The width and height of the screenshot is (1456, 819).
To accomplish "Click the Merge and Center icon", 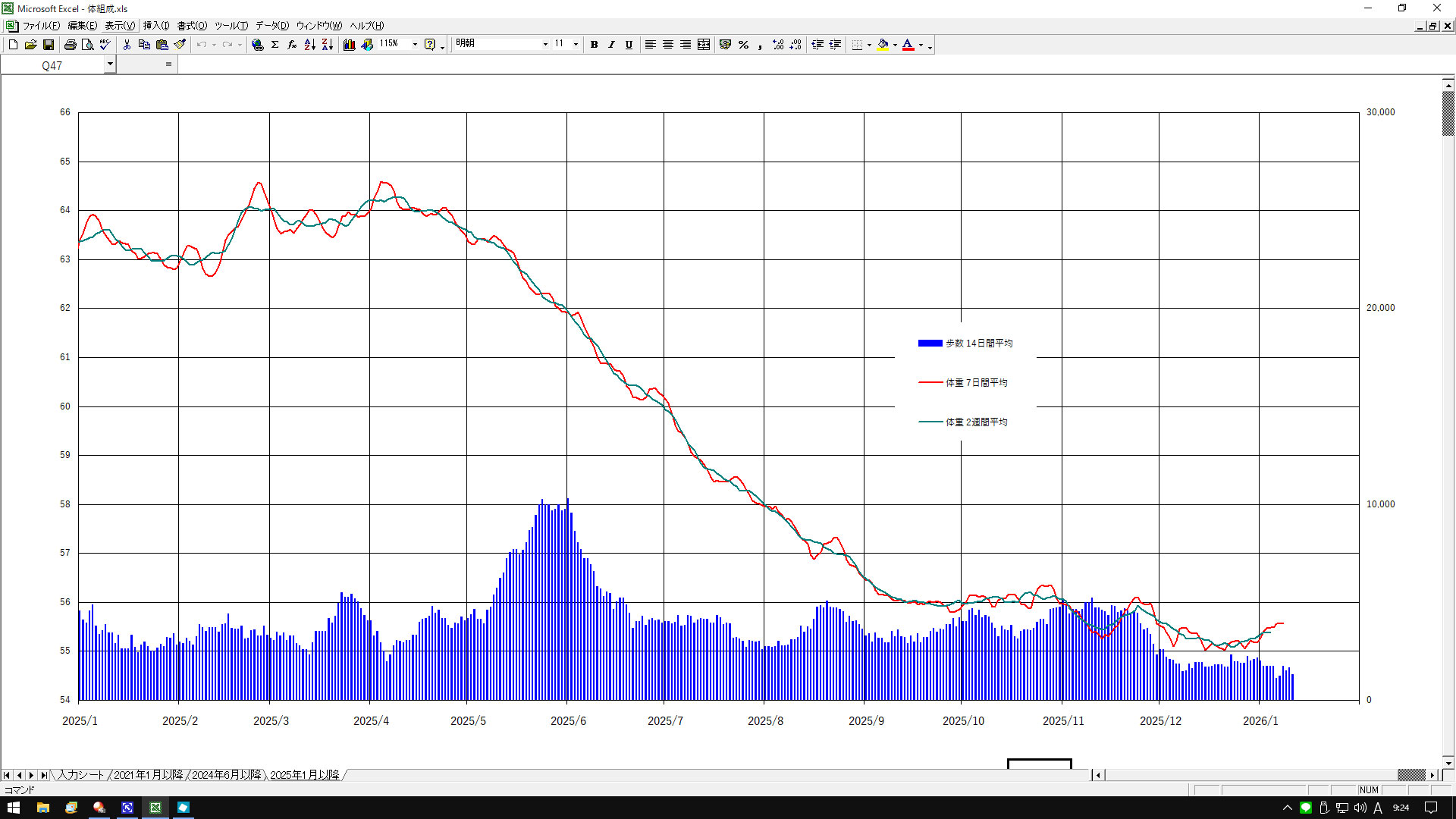I will (704, 45).
